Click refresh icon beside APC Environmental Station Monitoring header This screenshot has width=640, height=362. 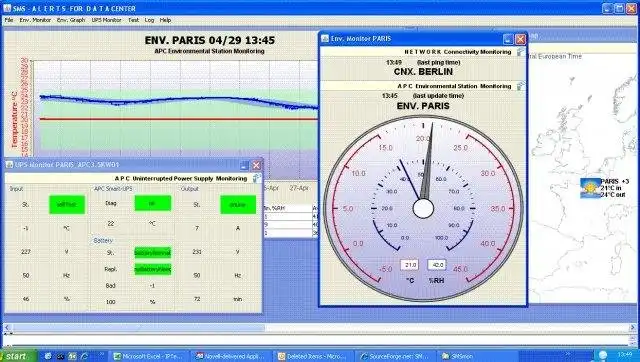tap(520, 86)
